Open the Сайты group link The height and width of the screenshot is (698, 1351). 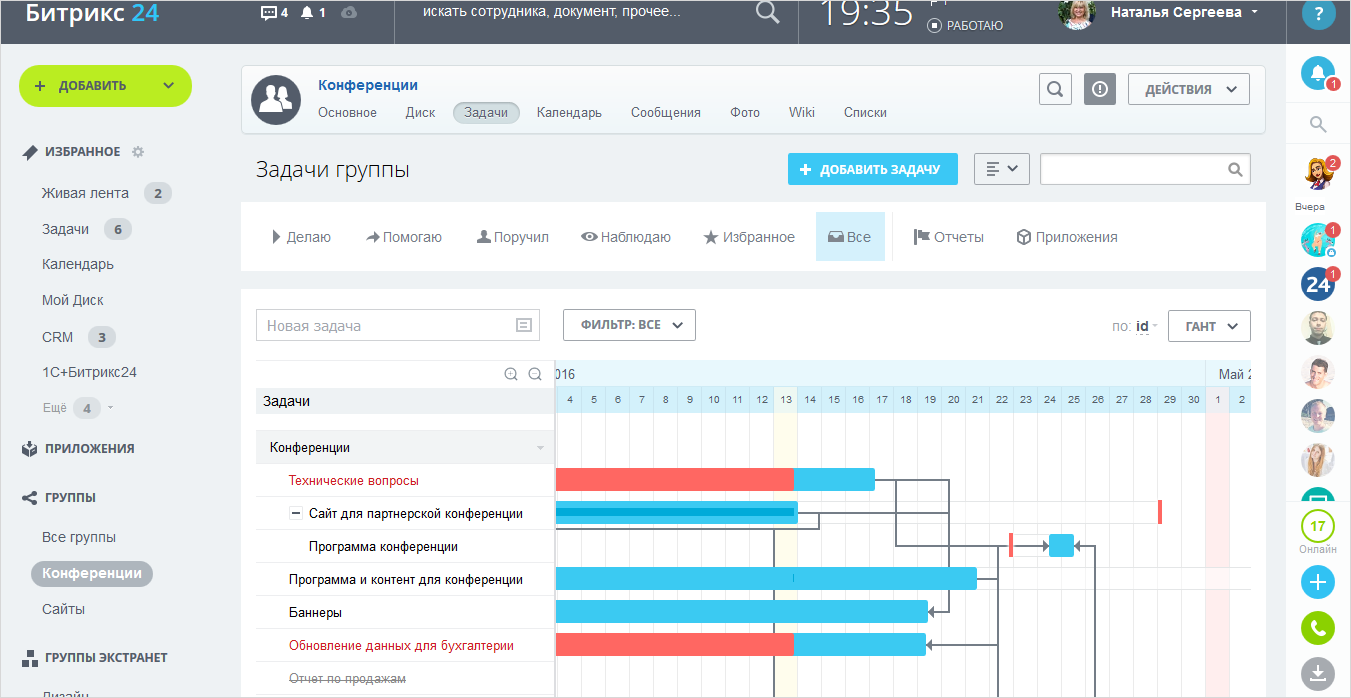pos(63,609)
